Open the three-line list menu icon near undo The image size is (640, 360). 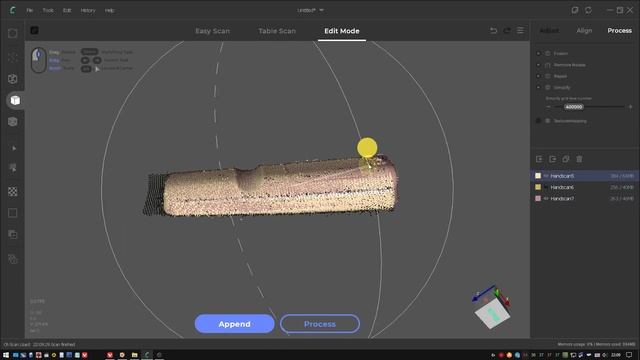coord(520,31)
